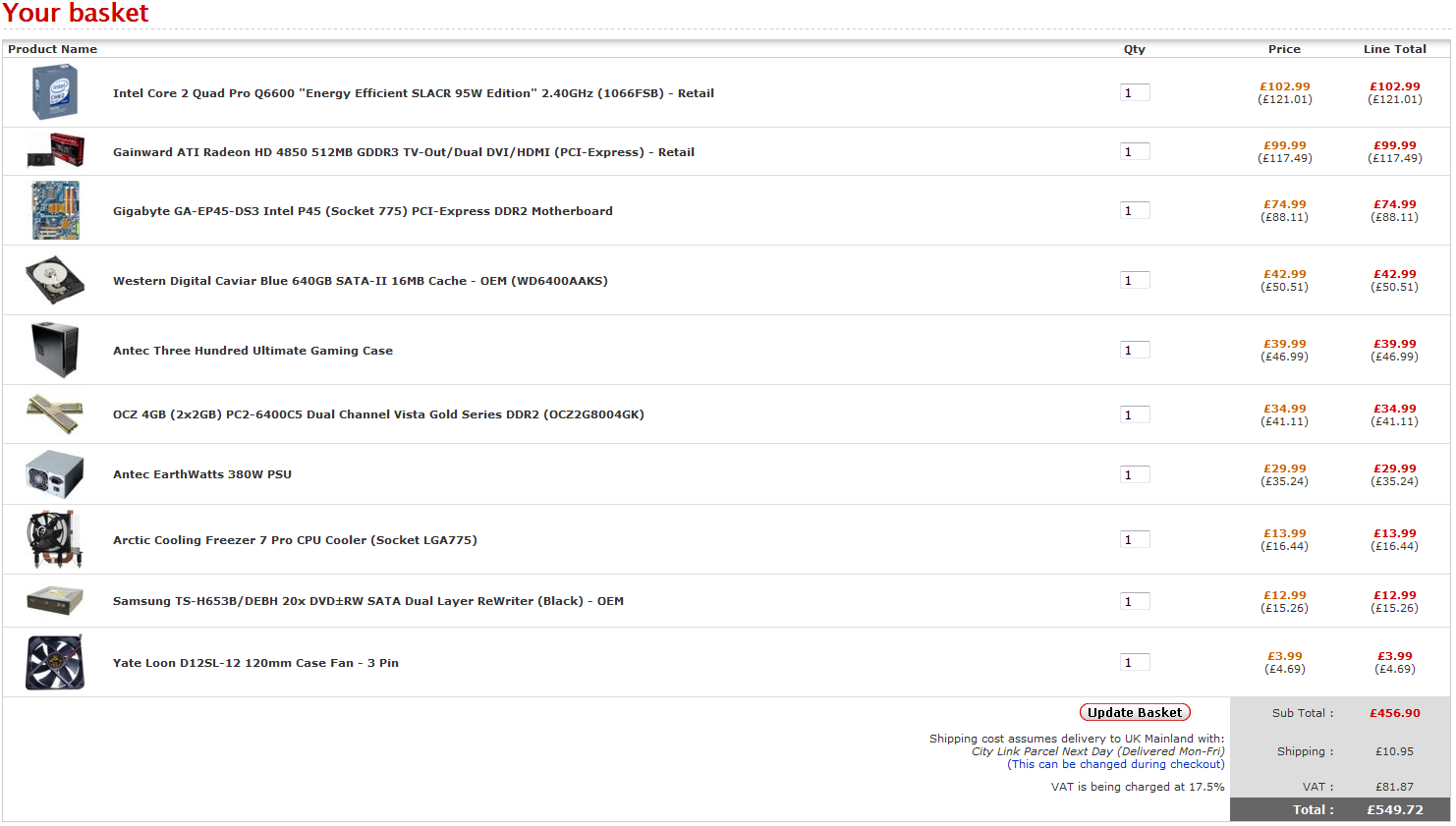Select the quantity field for Antec EarthWatts PSU
The height and width of the screenshot is (826, 1456).
(x=1135, y=475)
